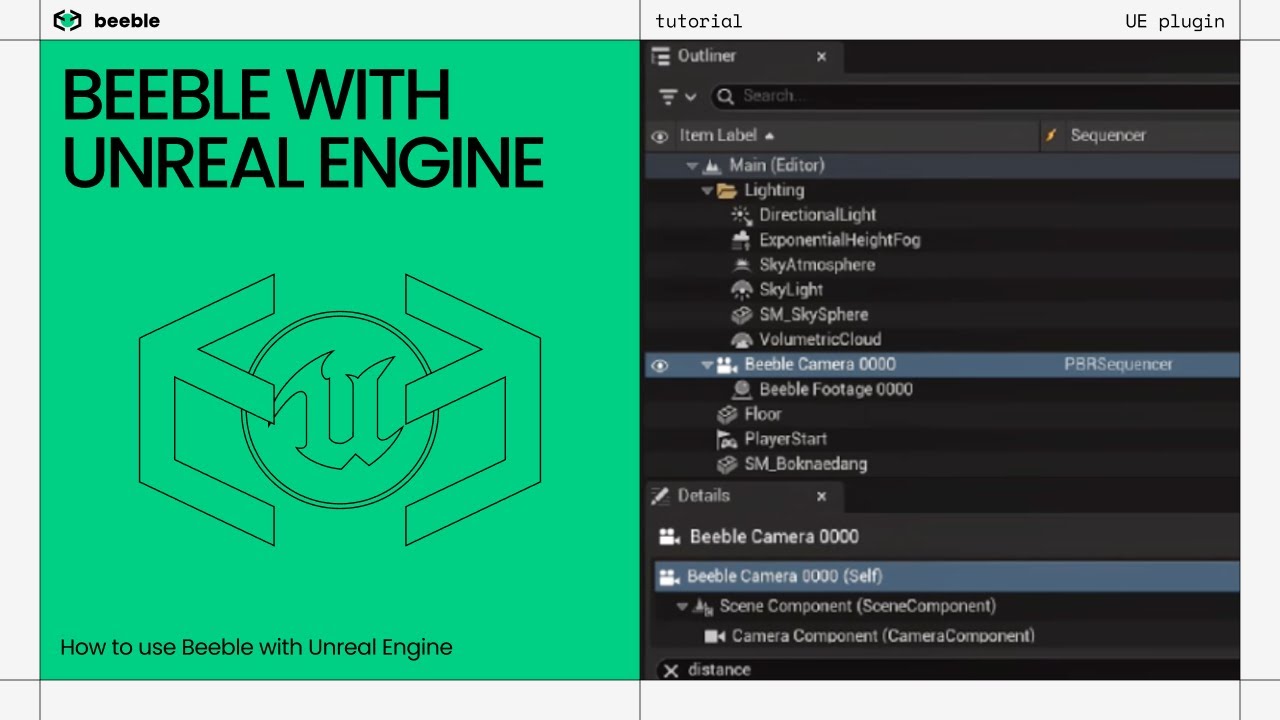Click the Beeble Camera 0000 (Self) icon

pos(669,576)
